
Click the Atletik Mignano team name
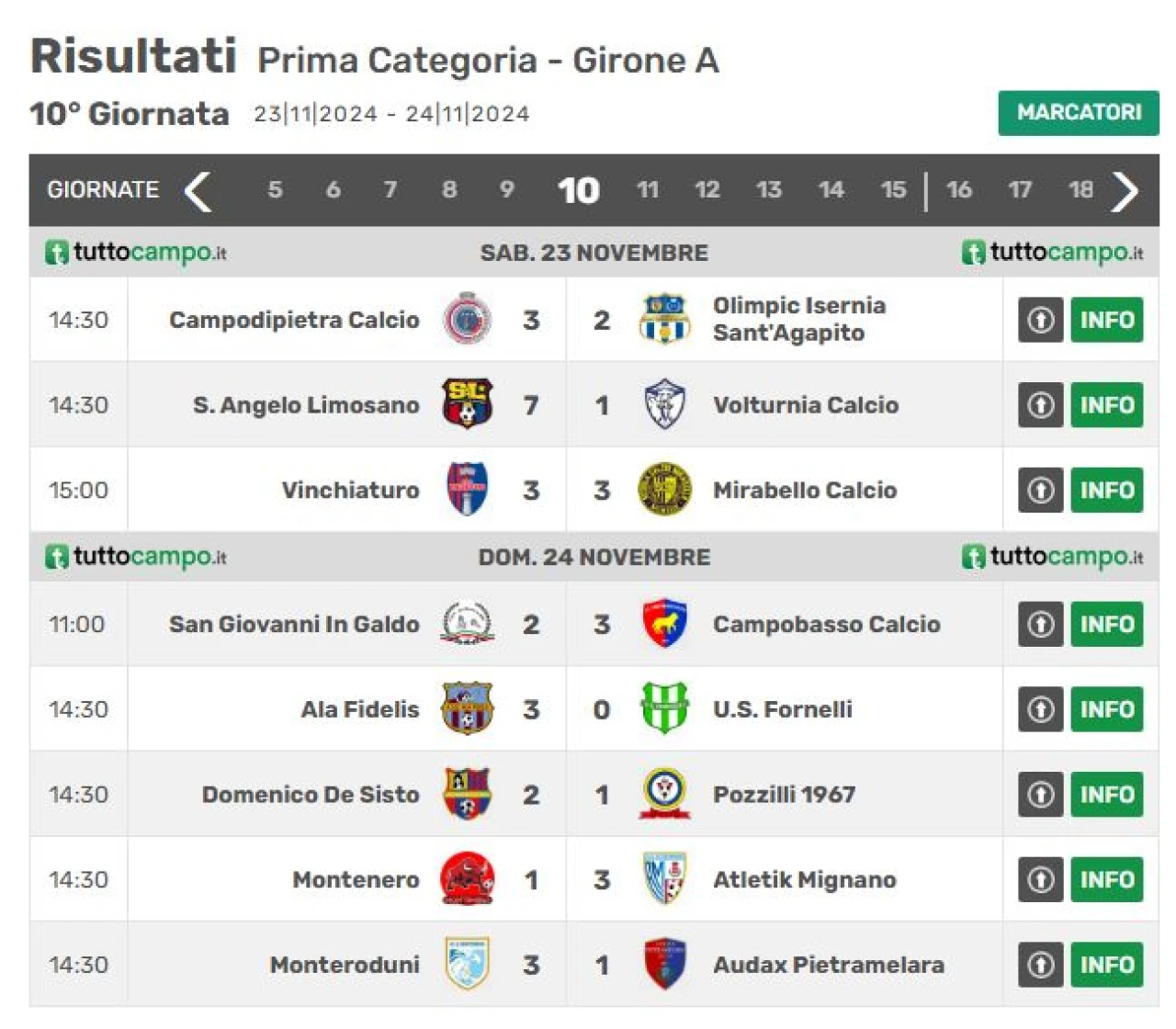(x=804, y=879)
